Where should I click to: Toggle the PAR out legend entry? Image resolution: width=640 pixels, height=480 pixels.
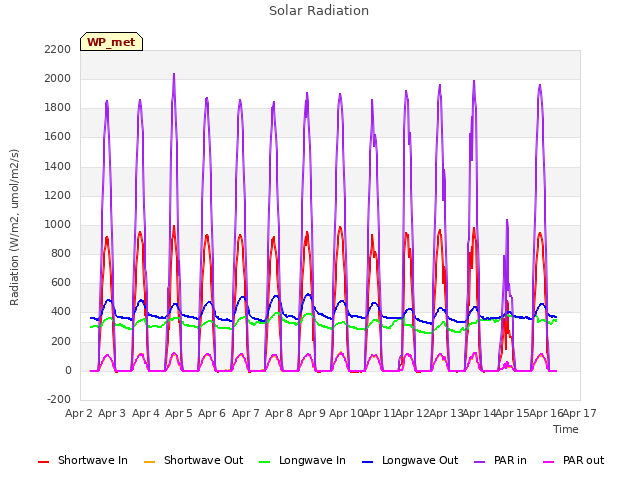(573, 460)
